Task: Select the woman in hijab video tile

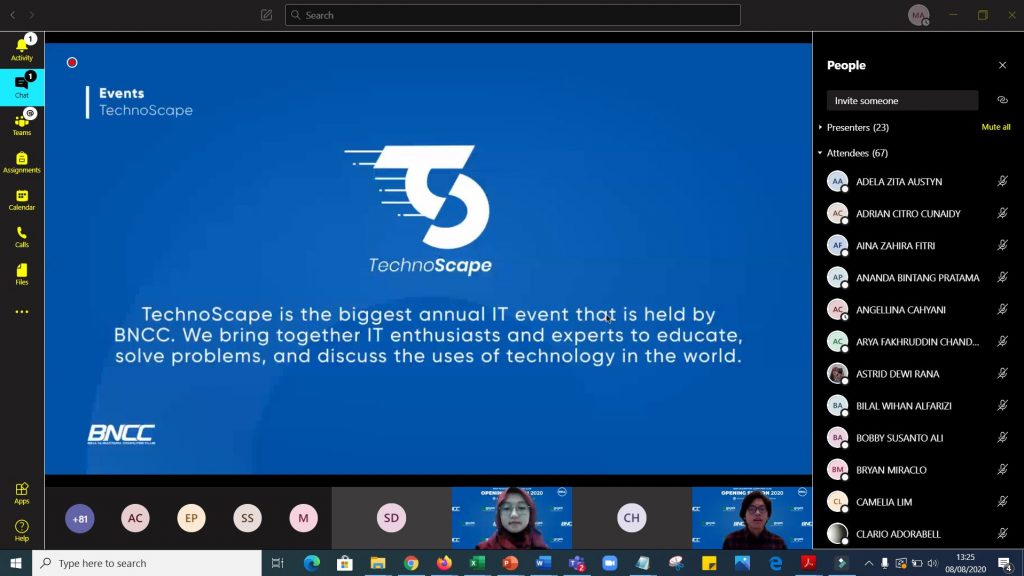Action: (x=512, y=518)
